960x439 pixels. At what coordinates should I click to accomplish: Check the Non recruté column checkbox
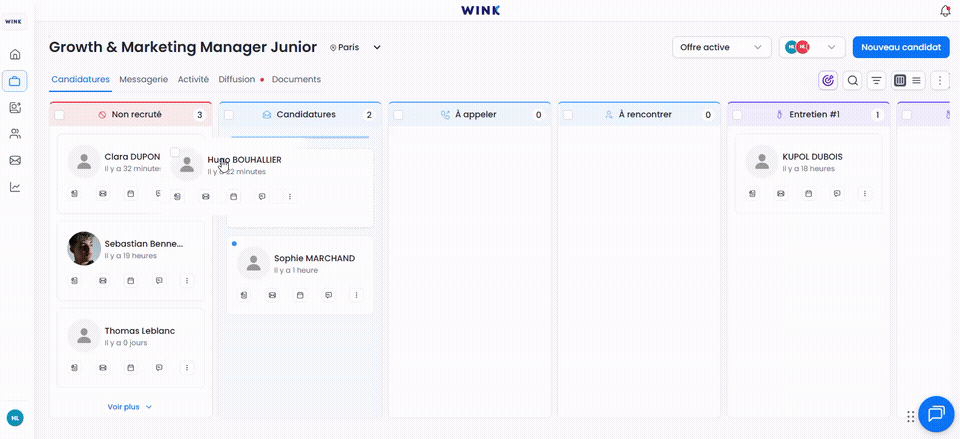coord(59,114)
